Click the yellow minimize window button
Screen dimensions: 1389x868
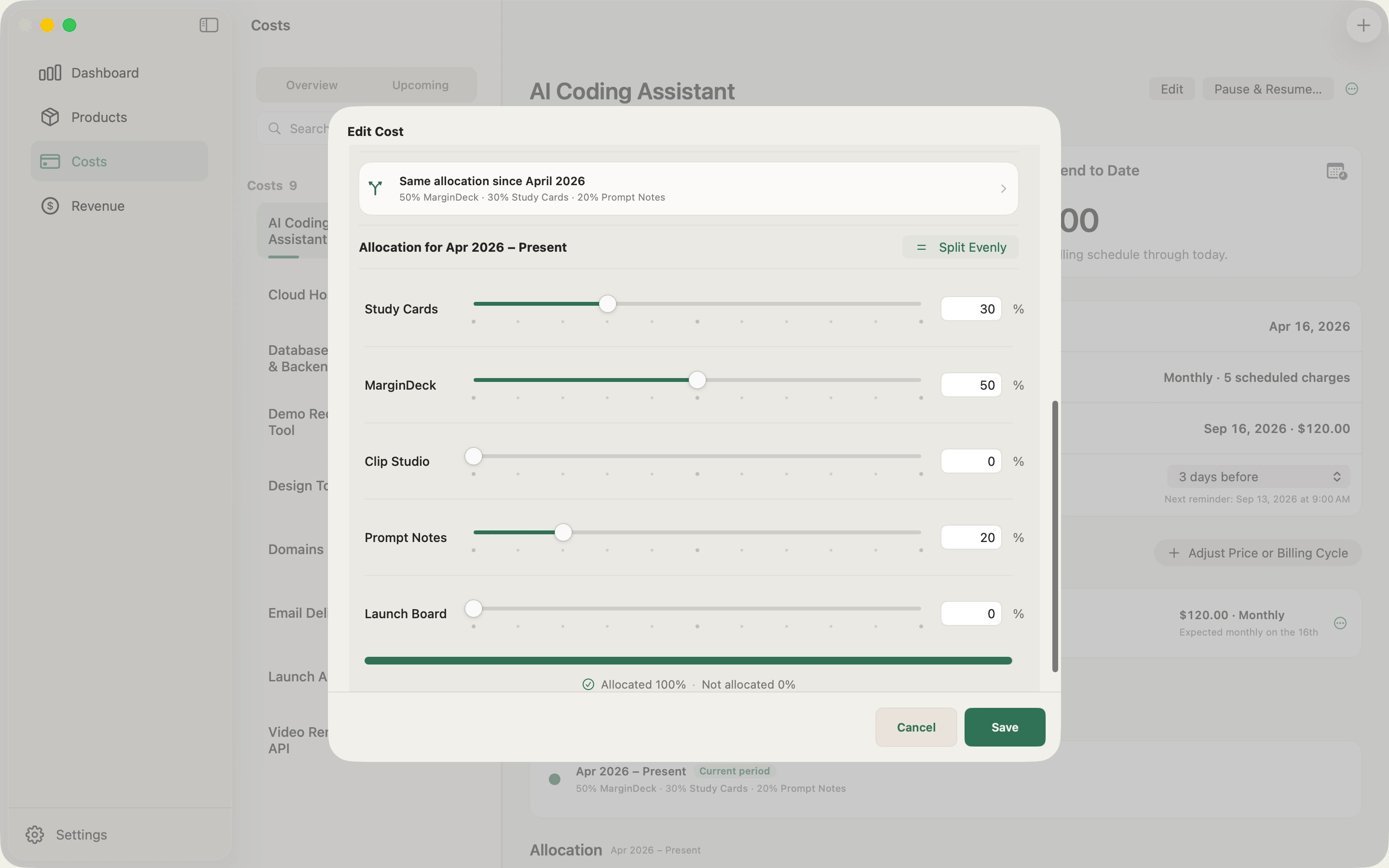[47, 25]
